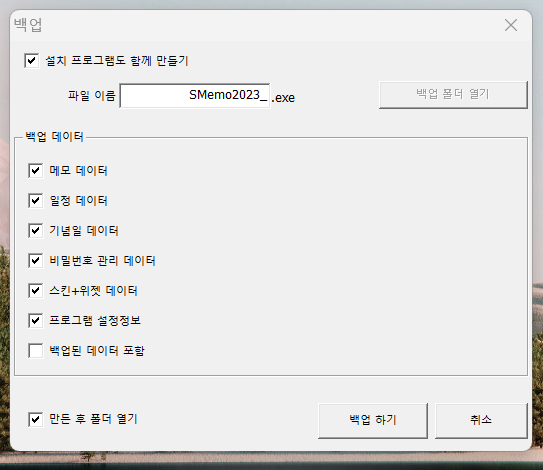Toggle the 메모 데이터 checkbox
Image resolution: width=543 pixels, height=470 pixels.
click(35, 171)
